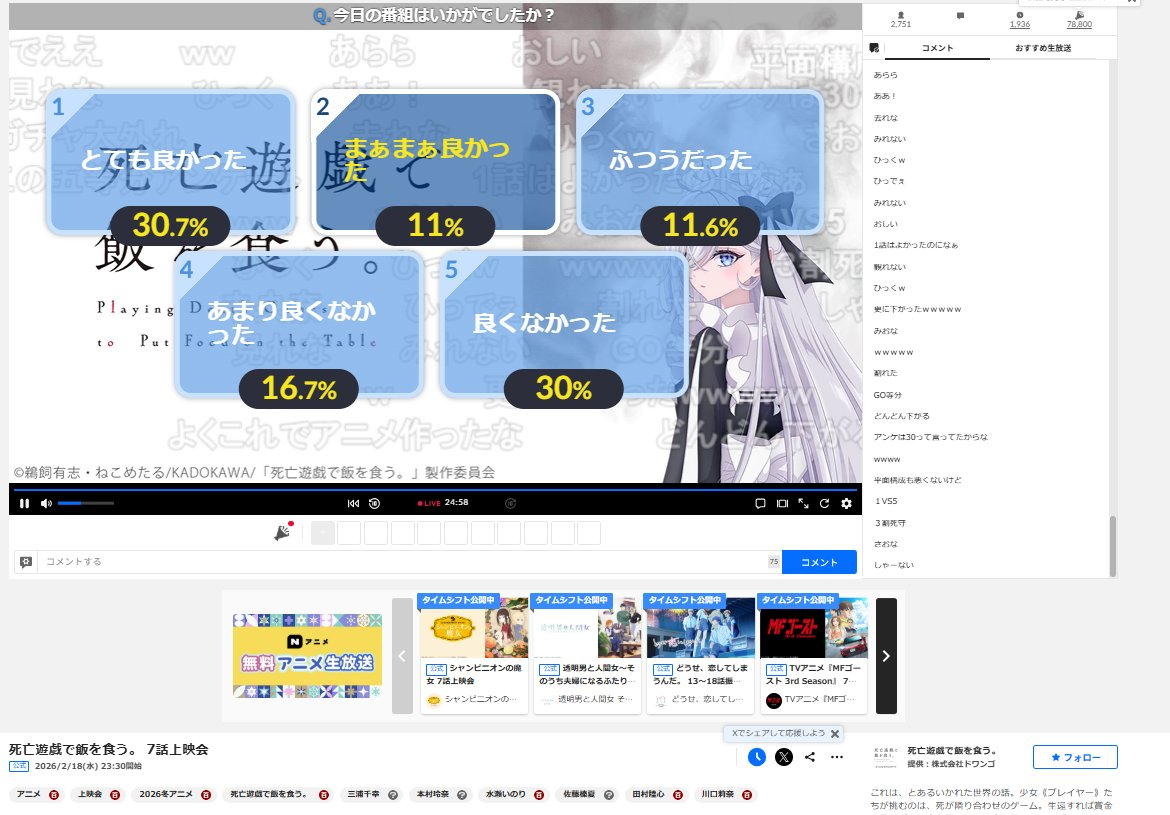Click the フォロー follow button
Screen dimensions: 1170x815
(x=1075, y=757)
